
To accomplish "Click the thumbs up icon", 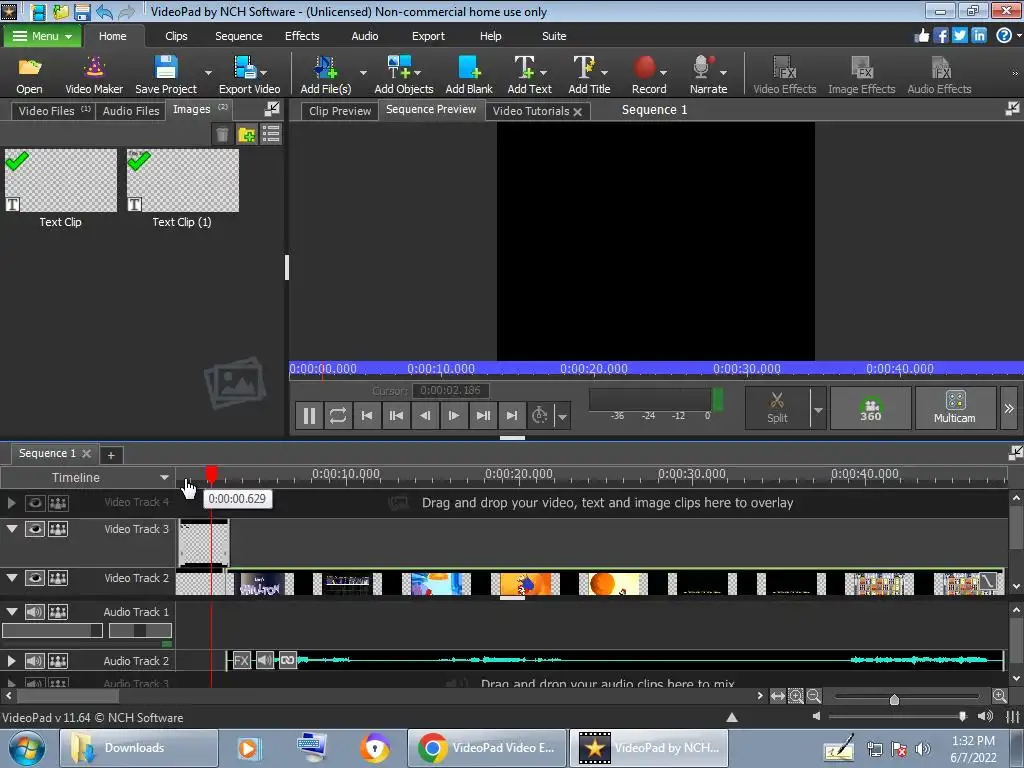I will (x=922, y=35).
